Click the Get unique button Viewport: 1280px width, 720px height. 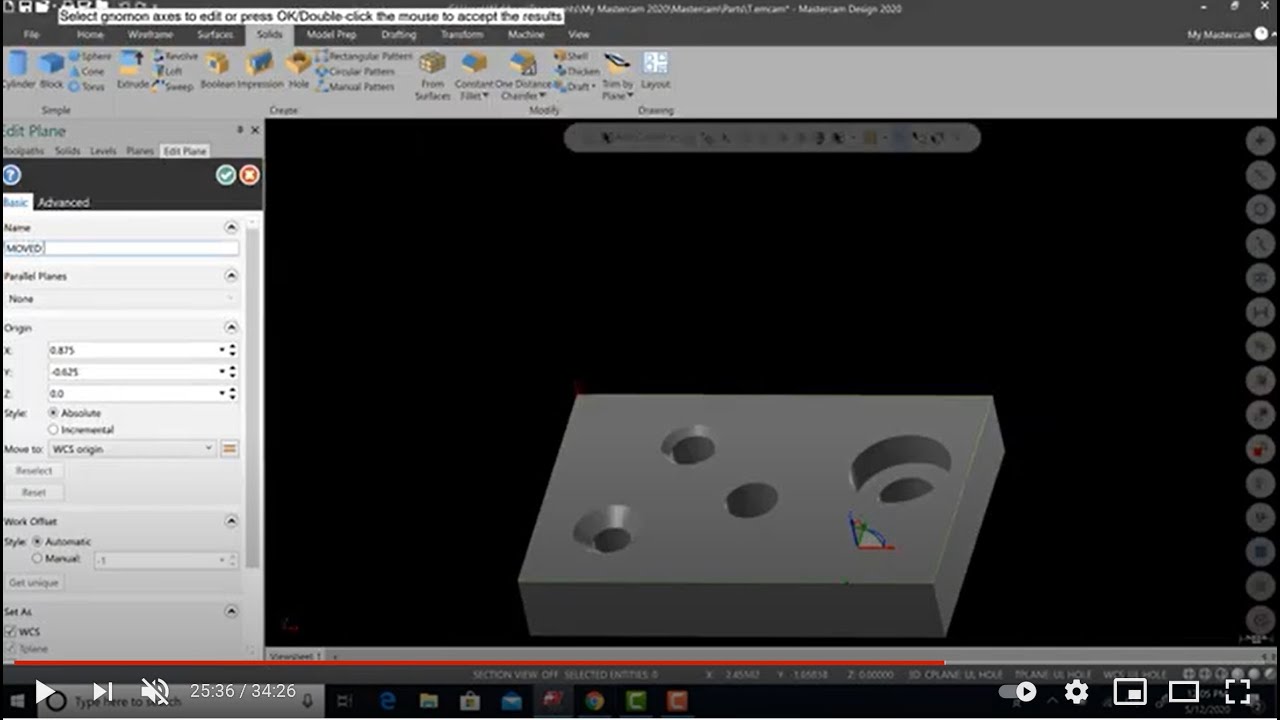click(34, 582)
